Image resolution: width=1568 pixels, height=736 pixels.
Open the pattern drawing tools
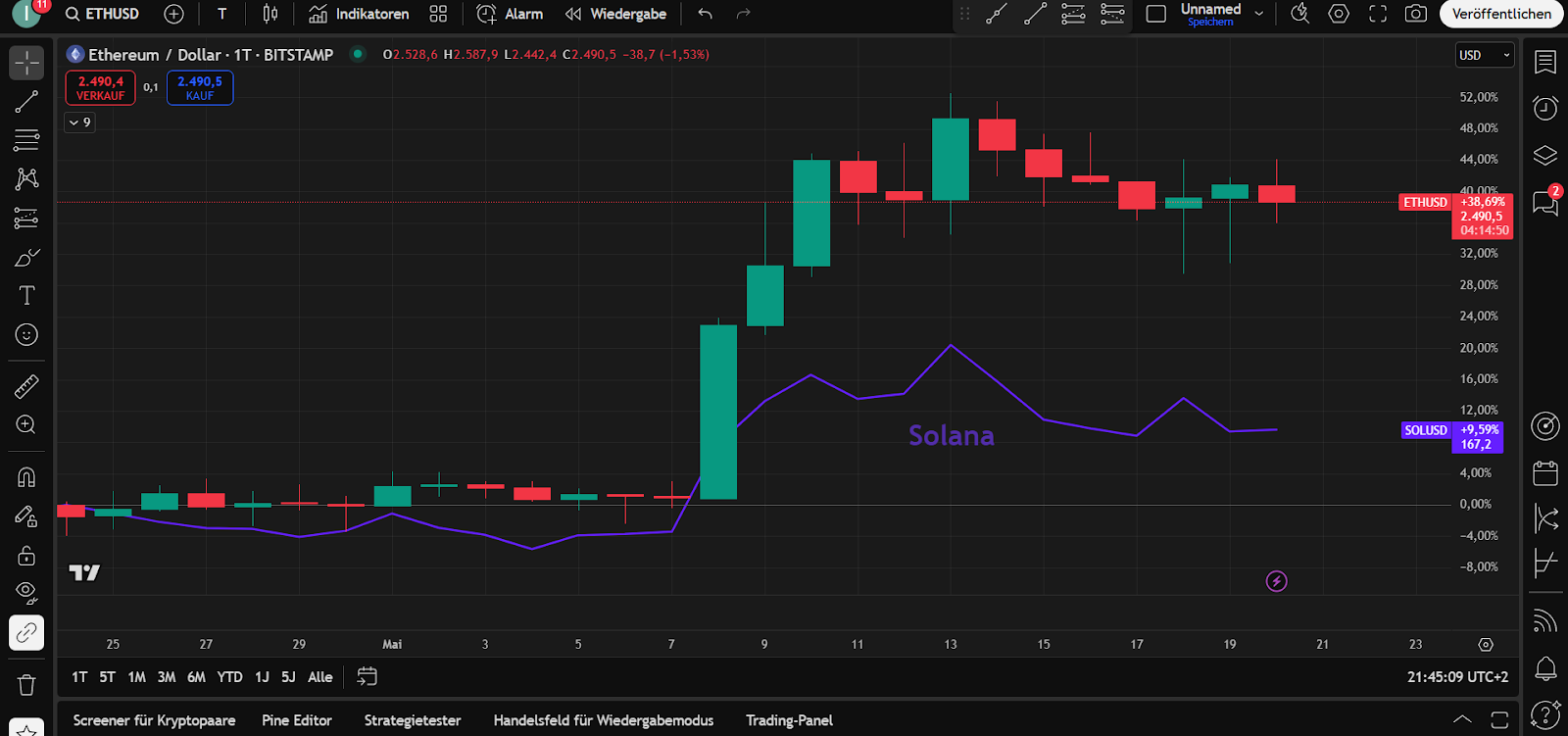(26, 178)
